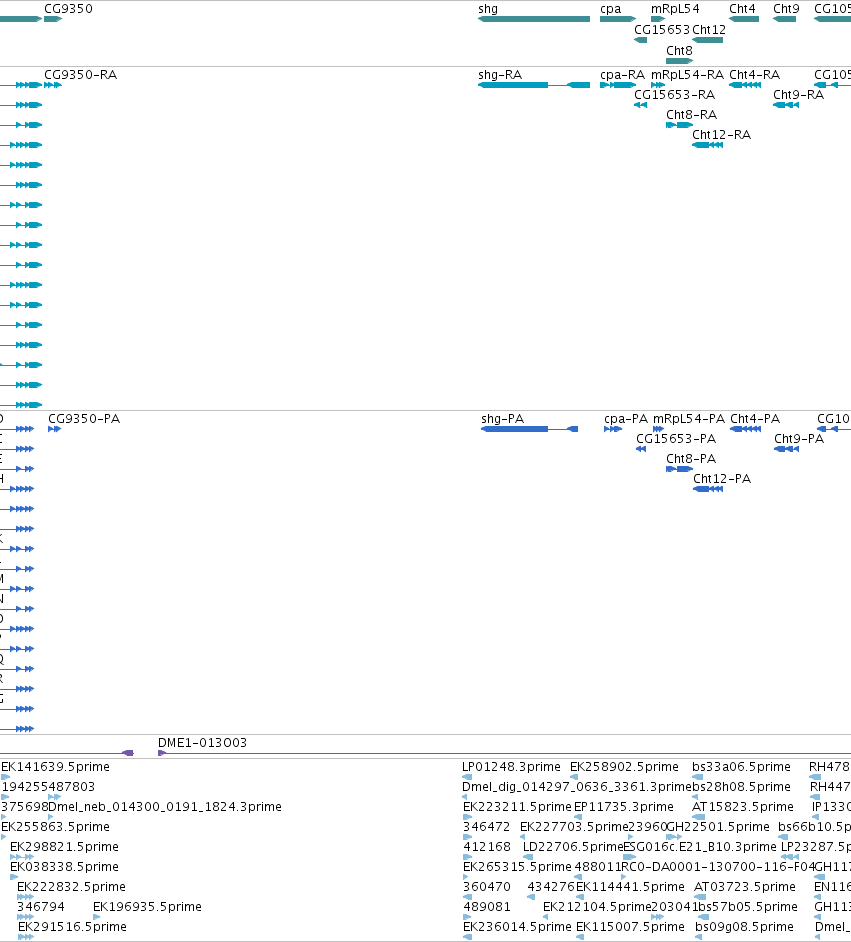
Task: Click the CG15653 gene label
Action: [x=662, y=29]
